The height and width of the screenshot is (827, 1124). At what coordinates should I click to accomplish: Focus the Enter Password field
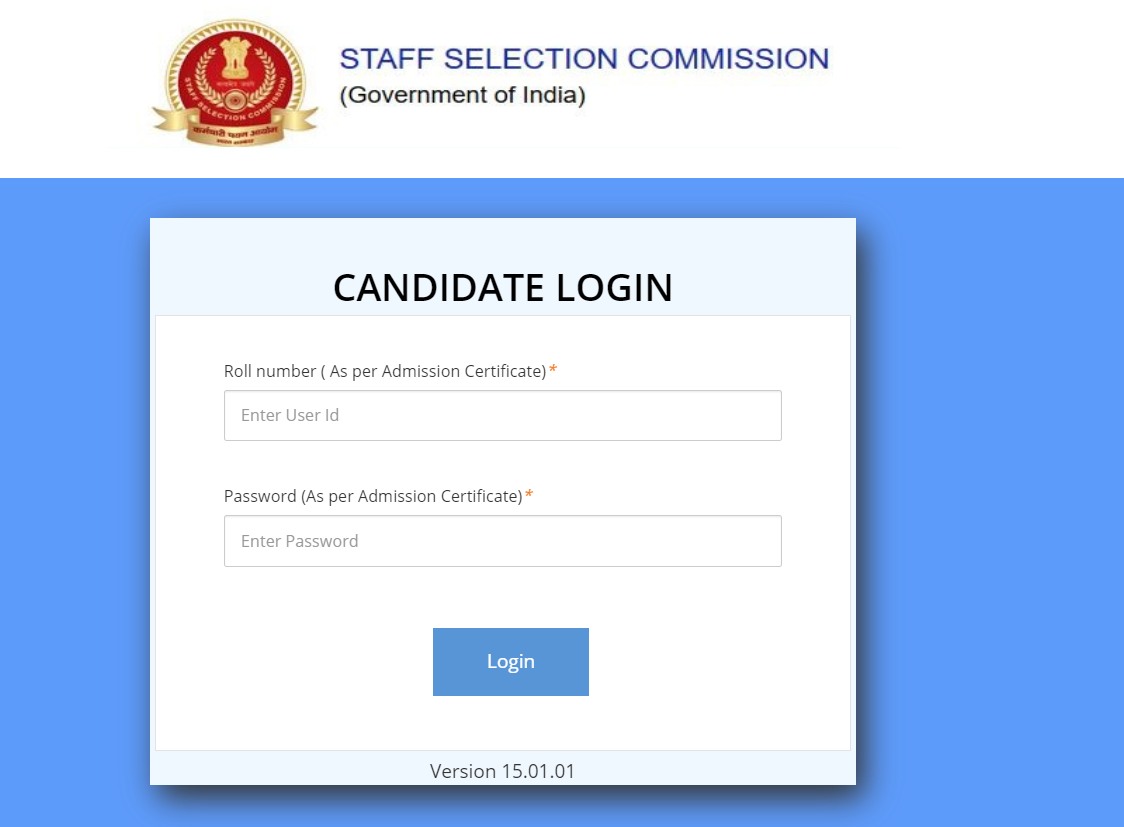(502, 541)
